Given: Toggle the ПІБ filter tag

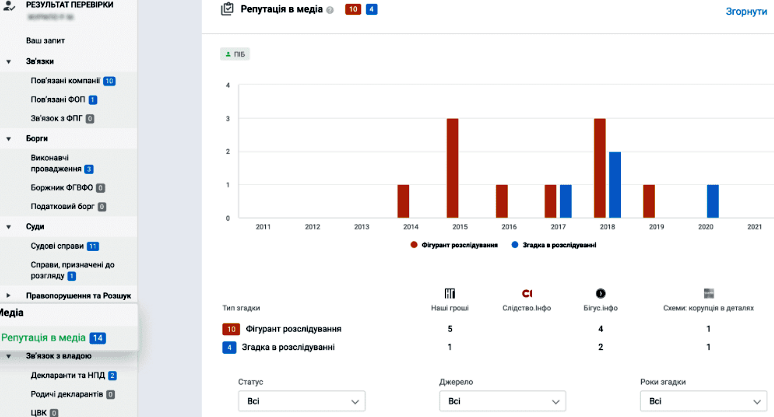Looking at the screenshot, I should 234,53.
